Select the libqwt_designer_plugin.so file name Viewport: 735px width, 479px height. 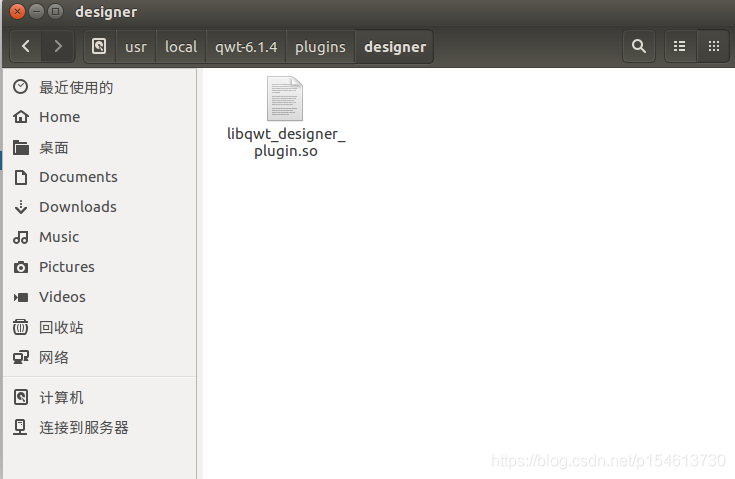286,142
